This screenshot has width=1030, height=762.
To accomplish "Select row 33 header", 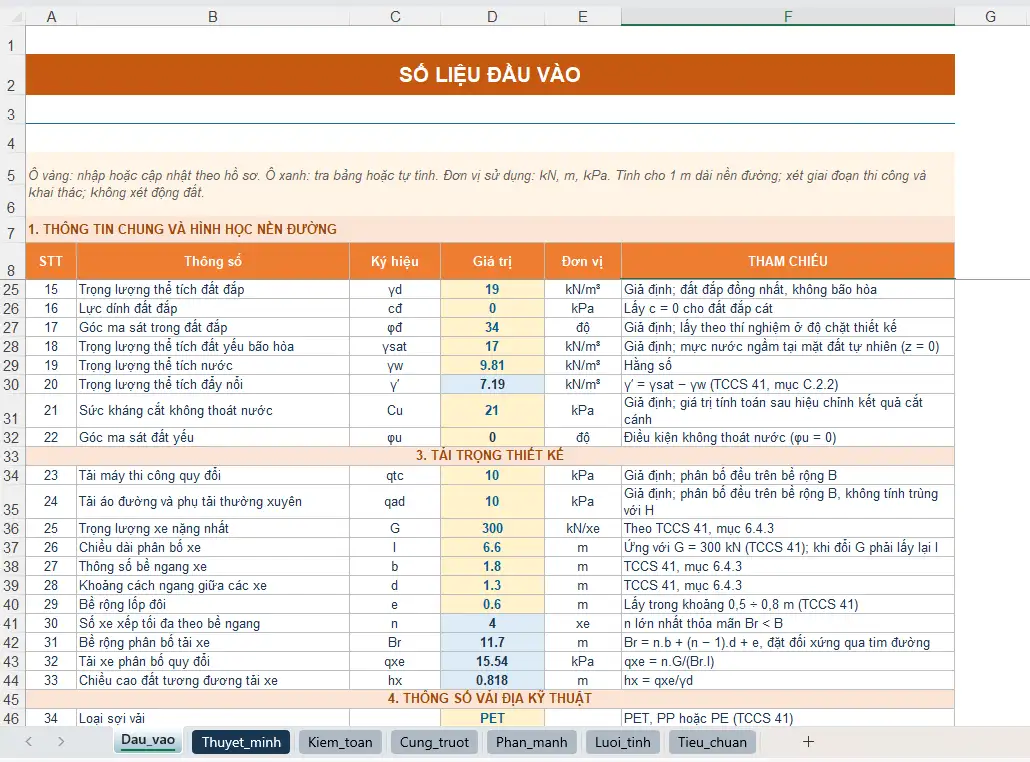I will (12, 456).
